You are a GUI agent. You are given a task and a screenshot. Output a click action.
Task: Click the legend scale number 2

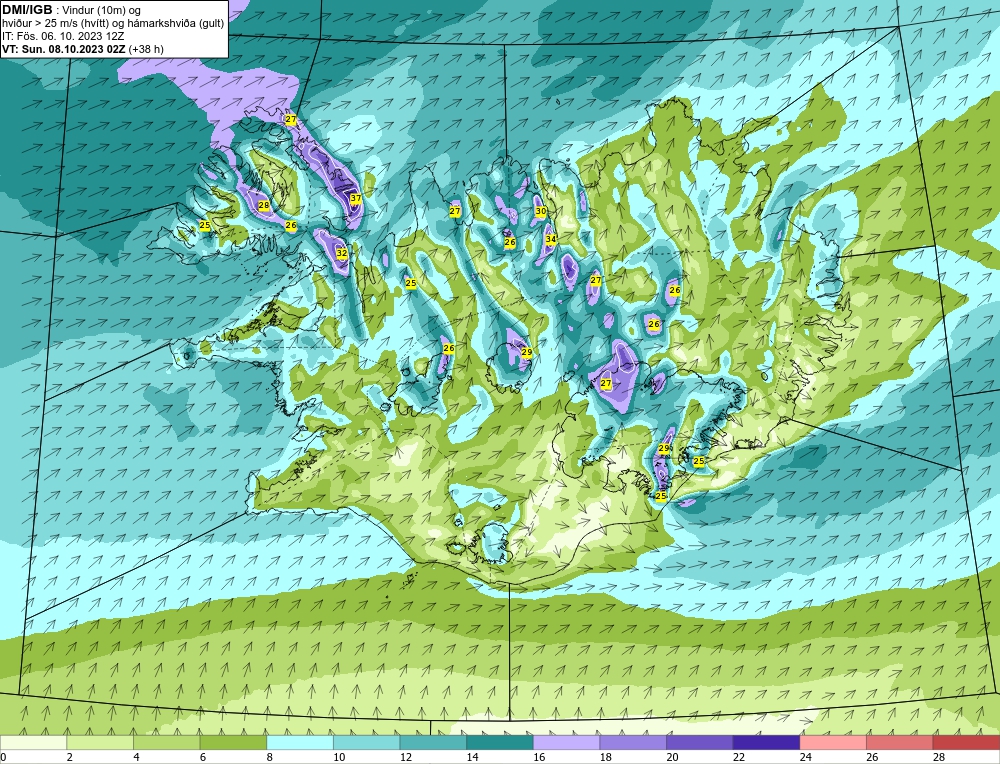[x=70, y=757]
